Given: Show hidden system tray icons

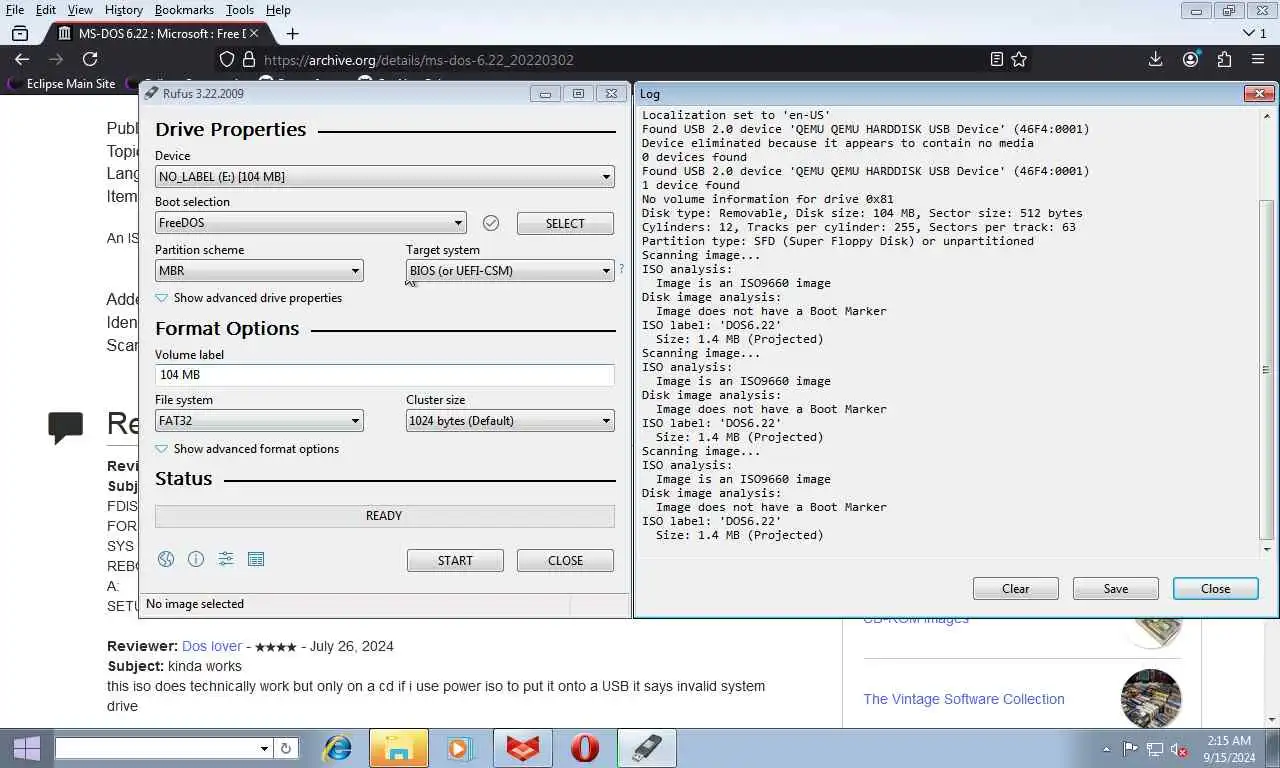Looking at the screenshot, I should [1106, 749].
